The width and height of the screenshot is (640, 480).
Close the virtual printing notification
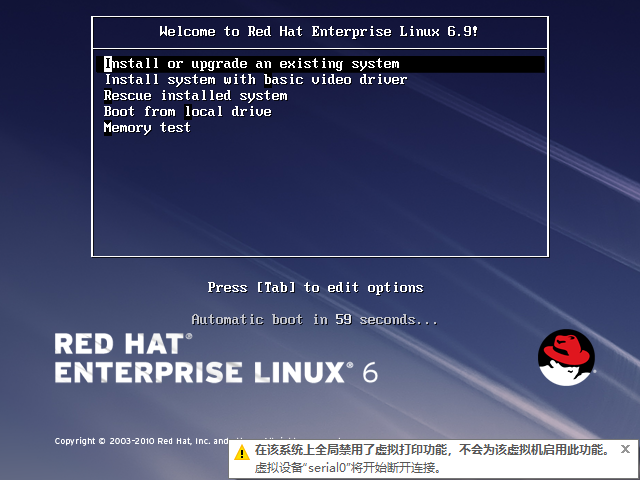pyautogui.click(x=625, y=449)
